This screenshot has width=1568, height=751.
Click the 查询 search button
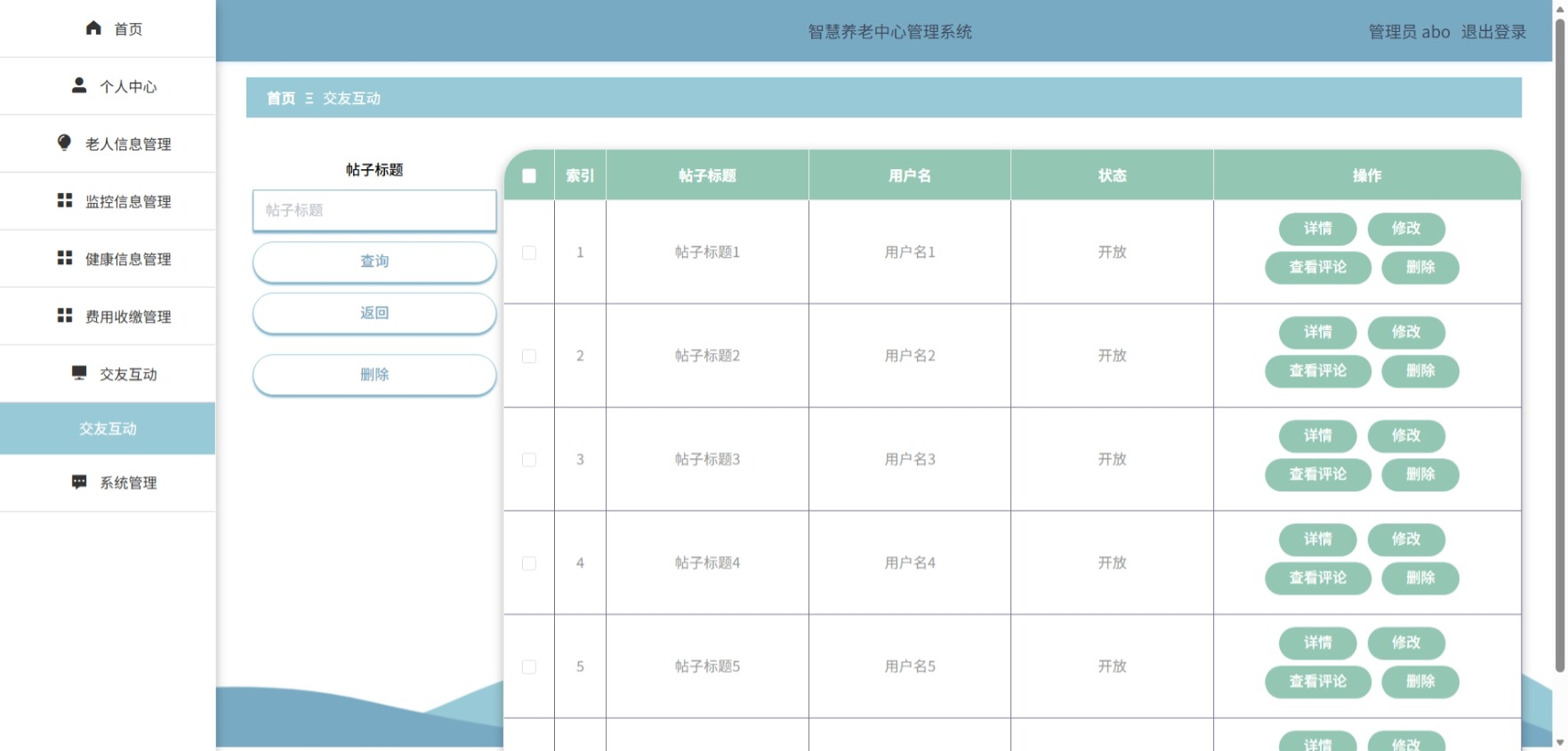[x=374, y=262]
